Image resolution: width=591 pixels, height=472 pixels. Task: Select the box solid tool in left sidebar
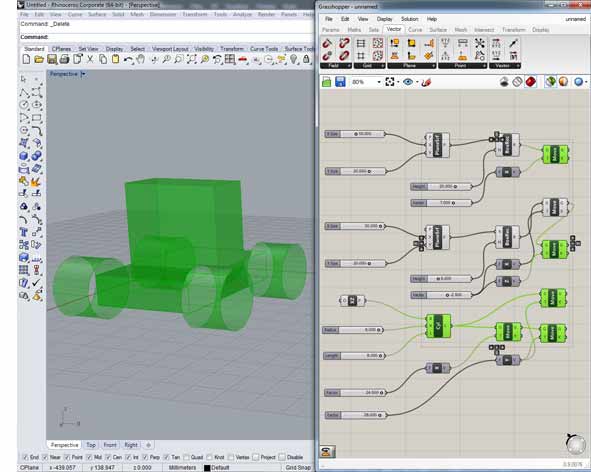click(24, 156)
